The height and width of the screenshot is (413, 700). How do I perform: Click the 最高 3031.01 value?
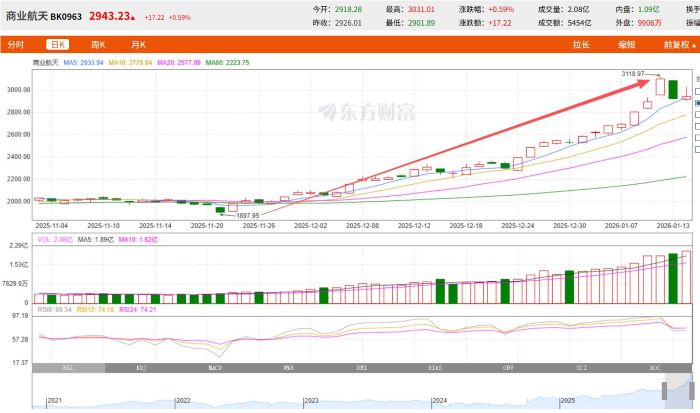421,9
